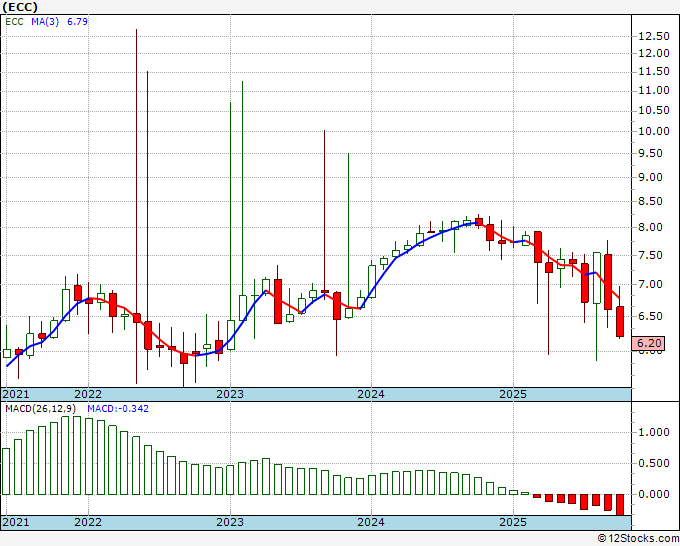Image resolution: width=680 pixels, height=546 pixels.
Task: Click the MACD:-0.342 value readout
Action: coord(118,409)
